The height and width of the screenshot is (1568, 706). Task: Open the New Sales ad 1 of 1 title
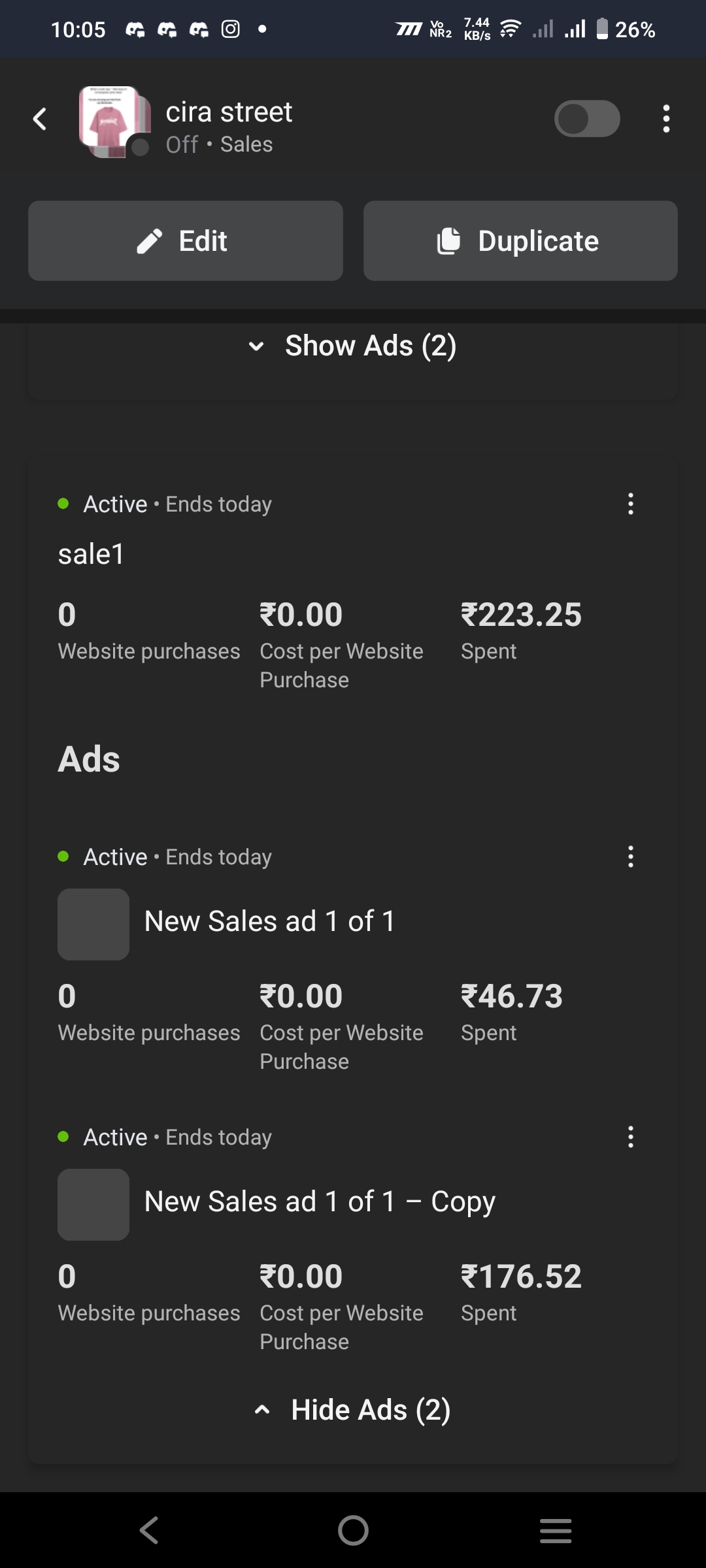pyautogui.click(x=269, y=922)
